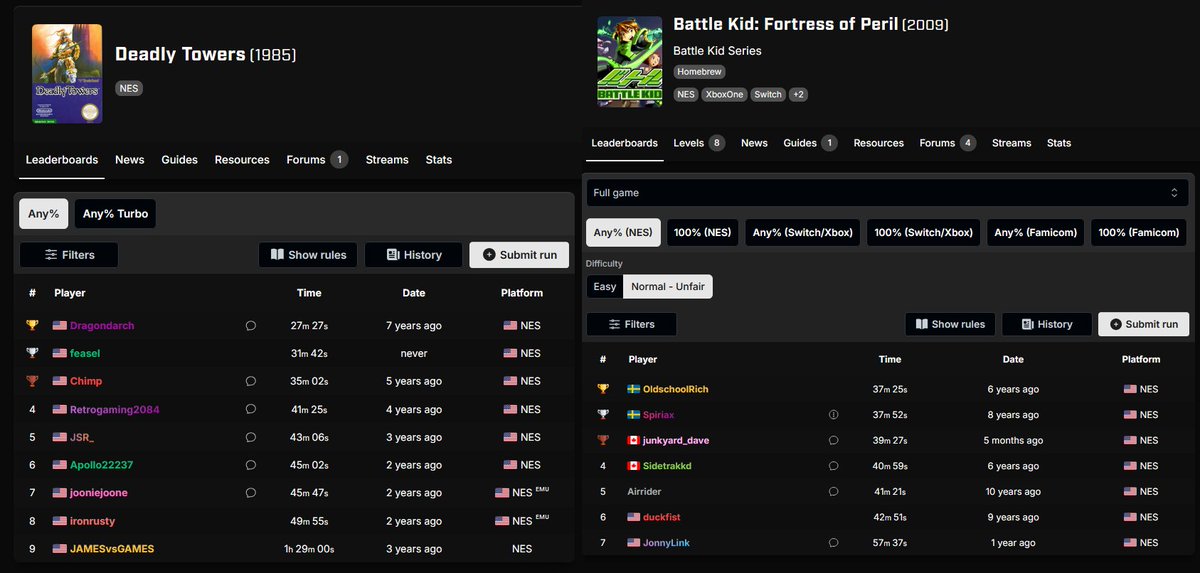Select 100% (Famicom) category
Viewport: 1200px width, 573px height.
[x=1140, y=233]
